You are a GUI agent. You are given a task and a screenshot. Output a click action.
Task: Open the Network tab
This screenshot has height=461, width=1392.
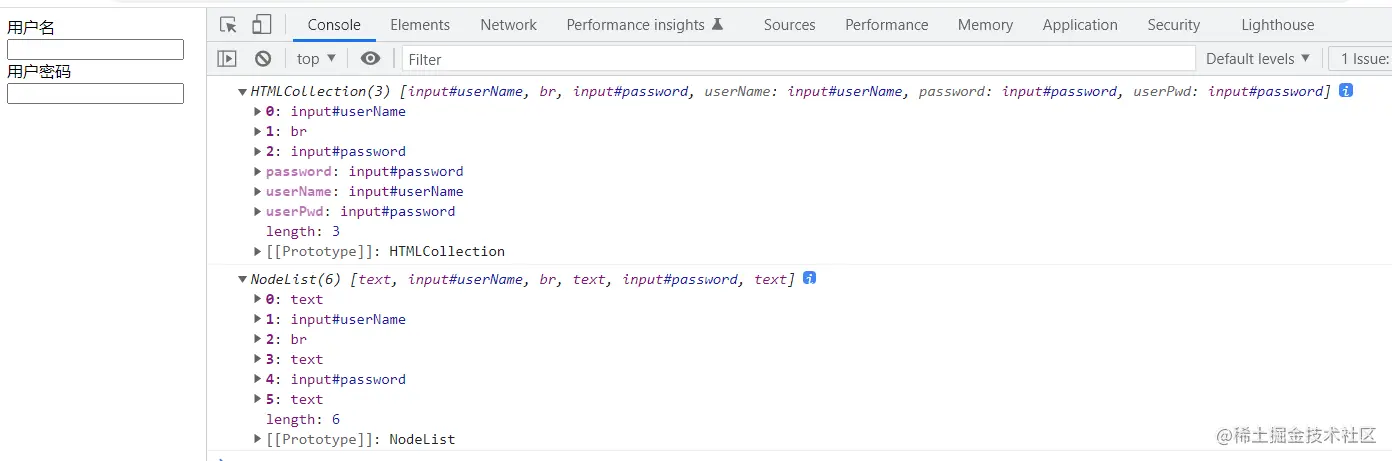[508, 25]
